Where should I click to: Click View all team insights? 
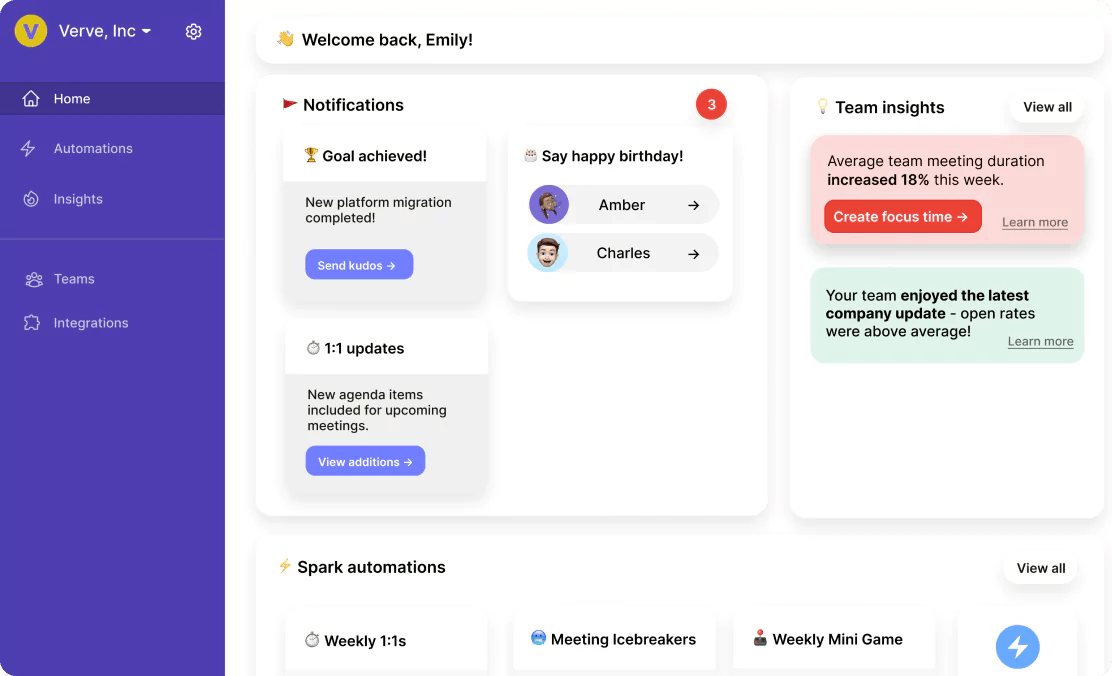coord(1046,106)
